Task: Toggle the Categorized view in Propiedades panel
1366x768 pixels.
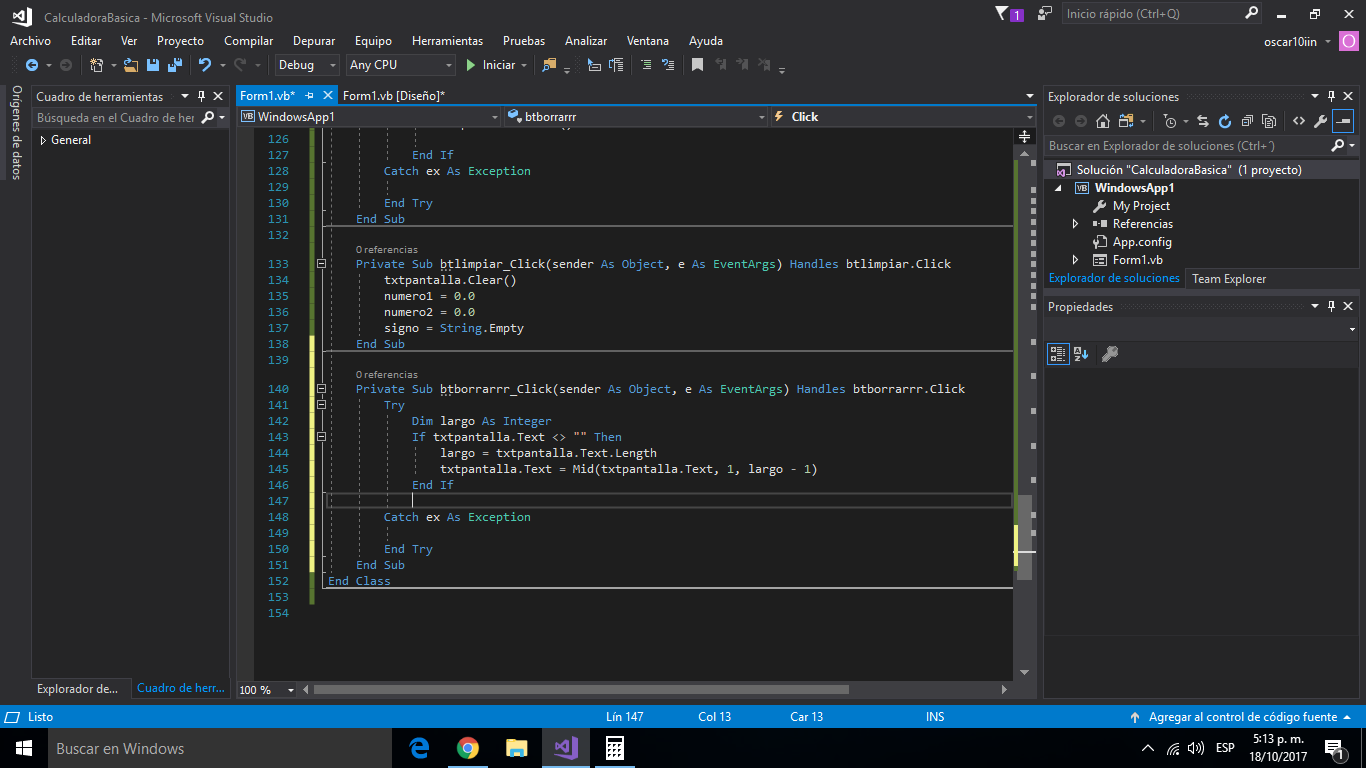Action: click(x=1058, y=354)
